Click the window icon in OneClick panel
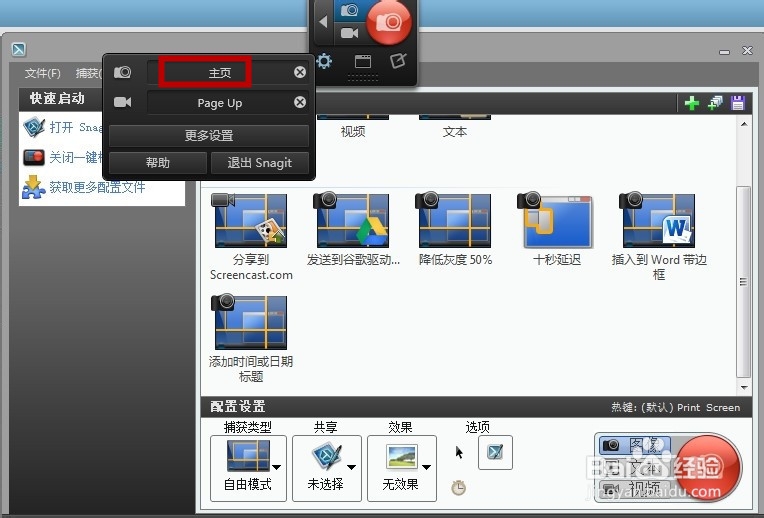The width and height of the screenshot is (764, 518). (363, 61)
